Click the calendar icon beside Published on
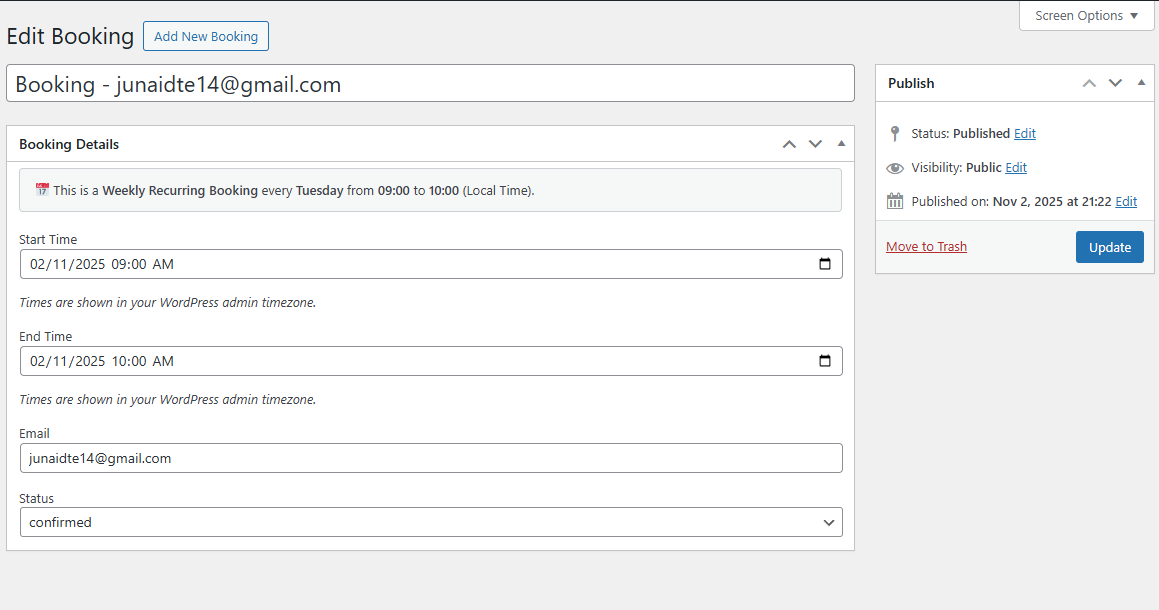This screenshot has height=610, width=1159. coord(894,200)
